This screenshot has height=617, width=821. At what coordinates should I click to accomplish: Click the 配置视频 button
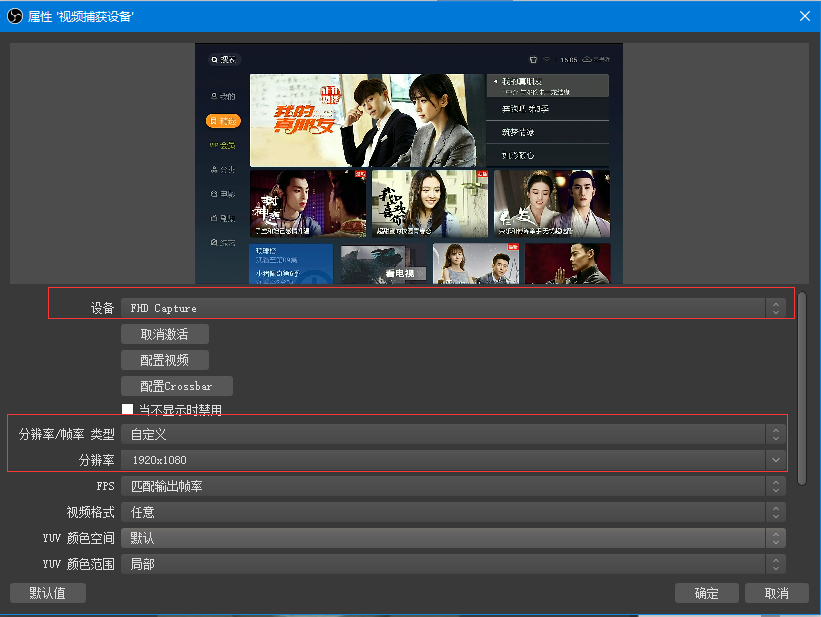point(165,360)
